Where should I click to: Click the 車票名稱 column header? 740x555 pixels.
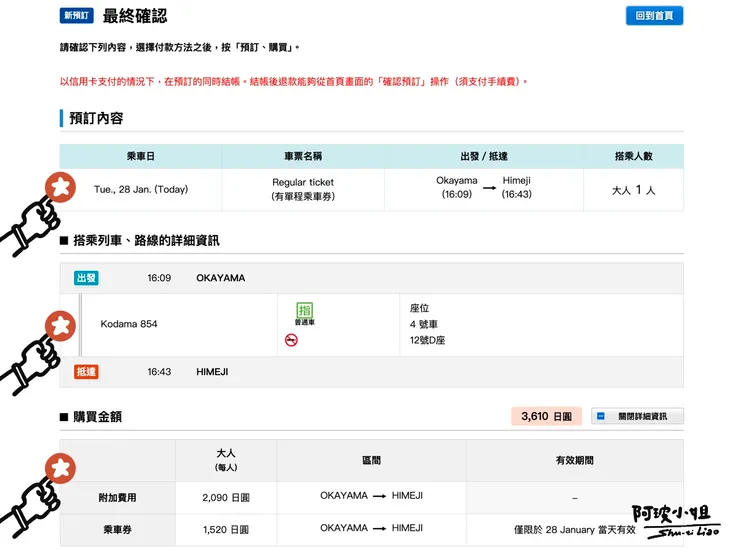pyautogui.click(x=303, y=156)
